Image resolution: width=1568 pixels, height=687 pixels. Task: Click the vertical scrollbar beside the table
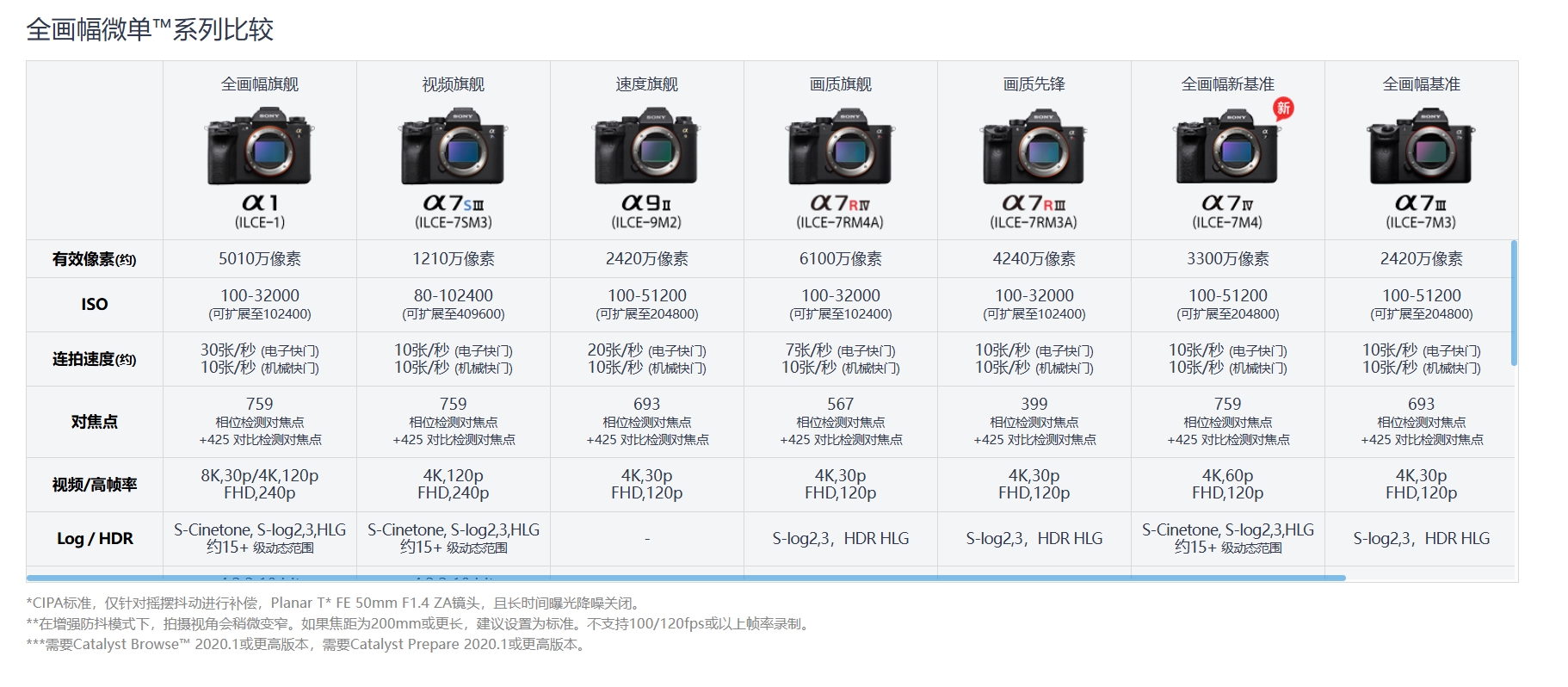tap(1514, 303)
